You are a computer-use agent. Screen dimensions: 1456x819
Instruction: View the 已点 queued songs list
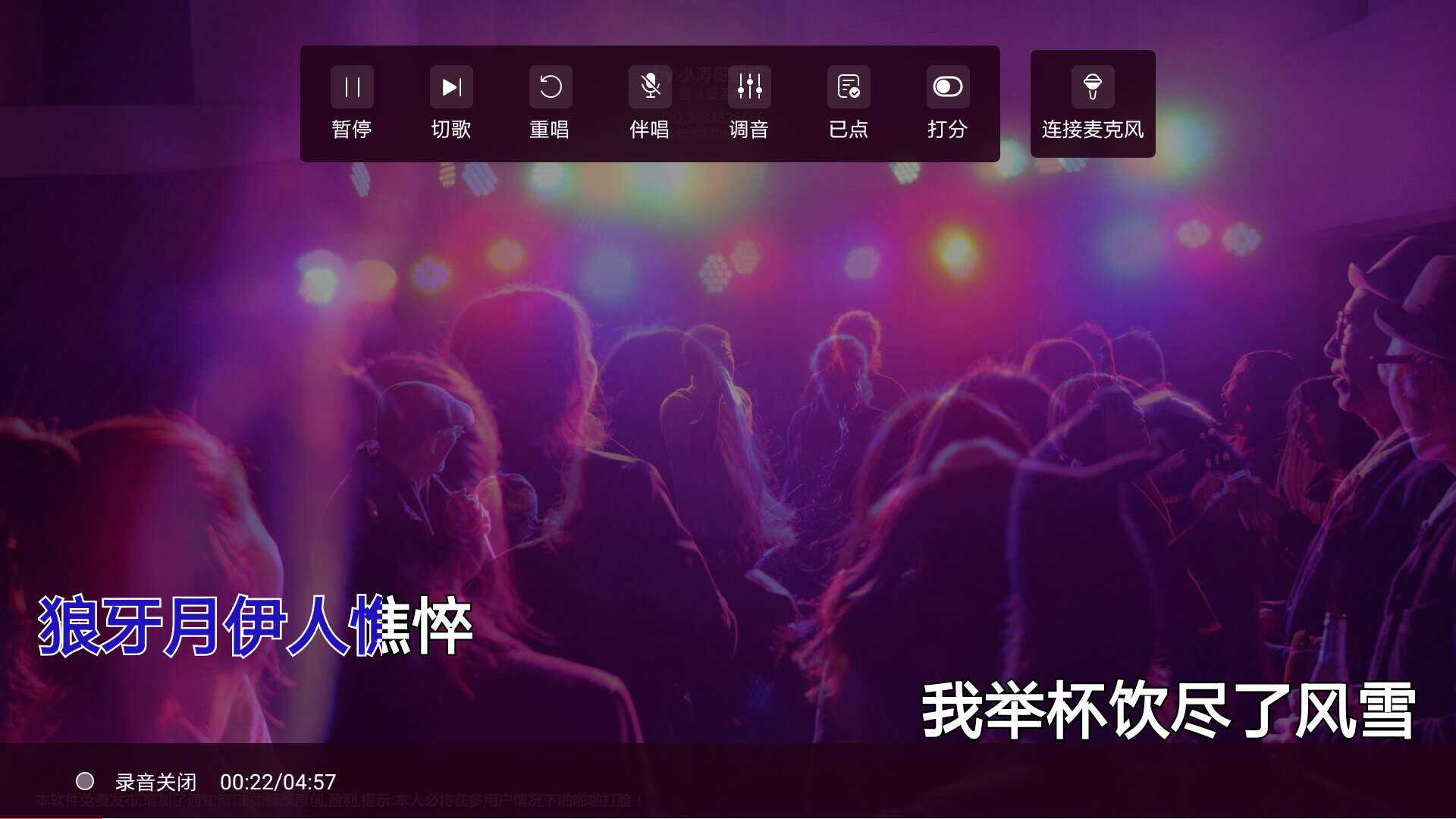[x=849, y=86]
